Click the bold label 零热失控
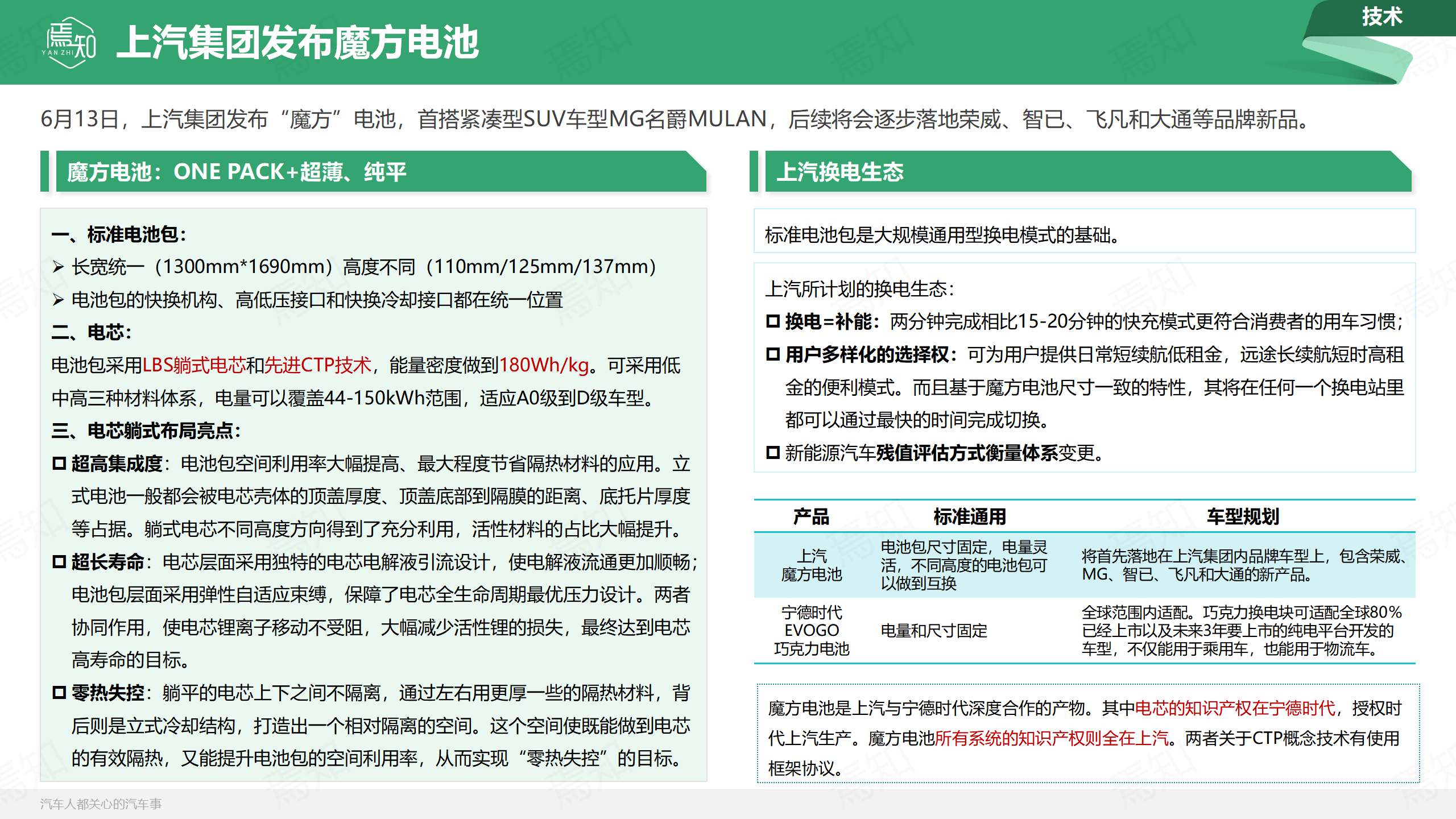The height and width of the screenshot is (819, 1456). pos(108,693)
